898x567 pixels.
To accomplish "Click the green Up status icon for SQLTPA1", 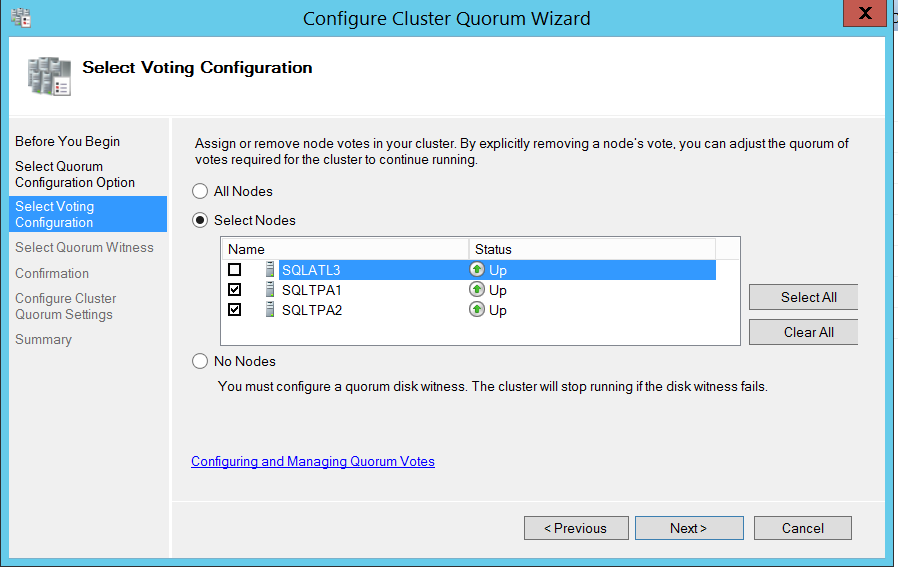I will click(477, 290).
